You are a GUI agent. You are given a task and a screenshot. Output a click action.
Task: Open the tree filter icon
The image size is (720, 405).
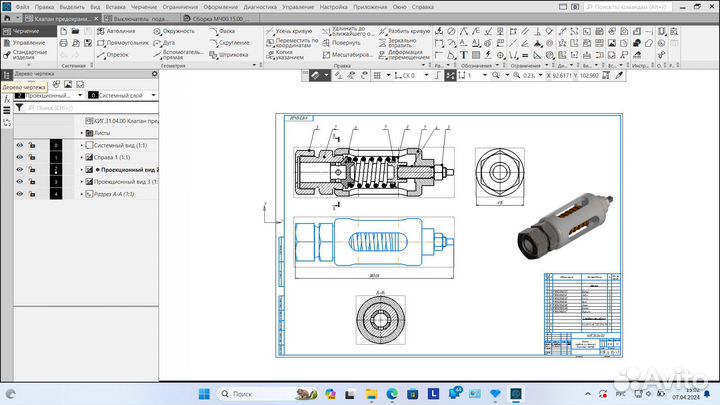[x=19, y=106]
